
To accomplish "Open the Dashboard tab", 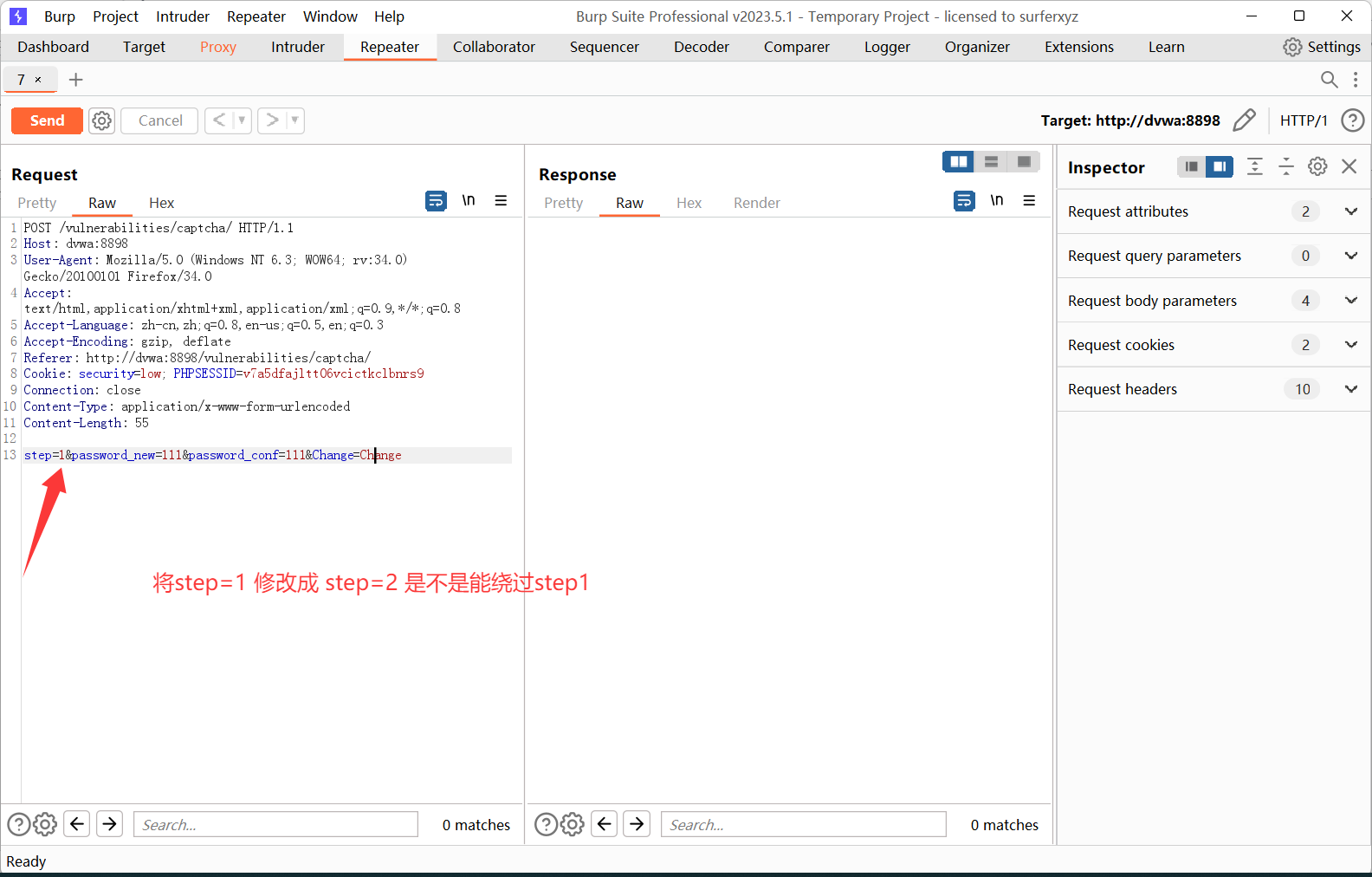I will (x=53, y=47).
